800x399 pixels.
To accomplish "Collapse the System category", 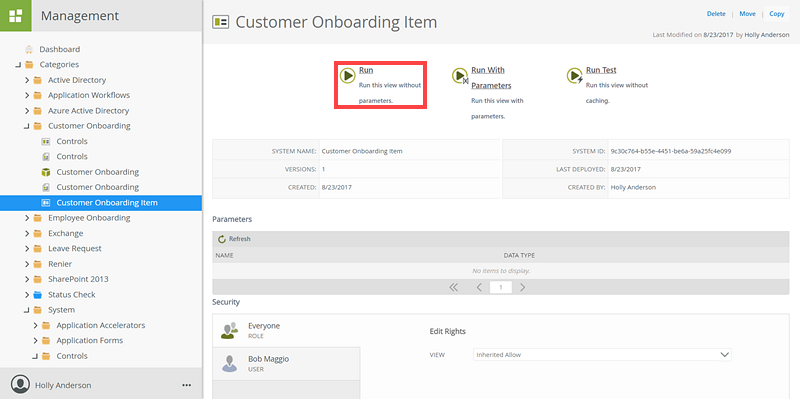I will click(x=27, y=310).
